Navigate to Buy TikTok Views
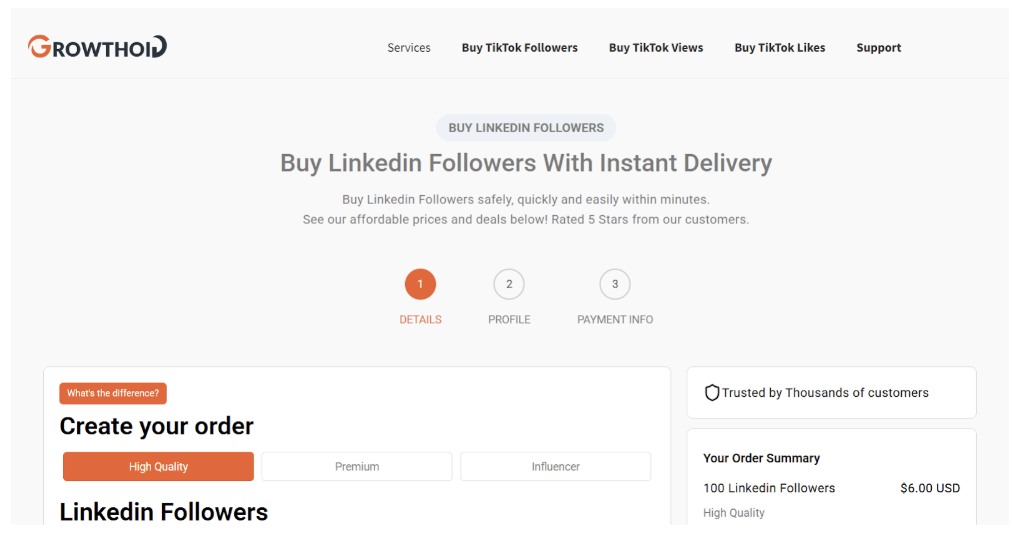The width and height of the screenshot is (1012, 558). tap(656, 48)
